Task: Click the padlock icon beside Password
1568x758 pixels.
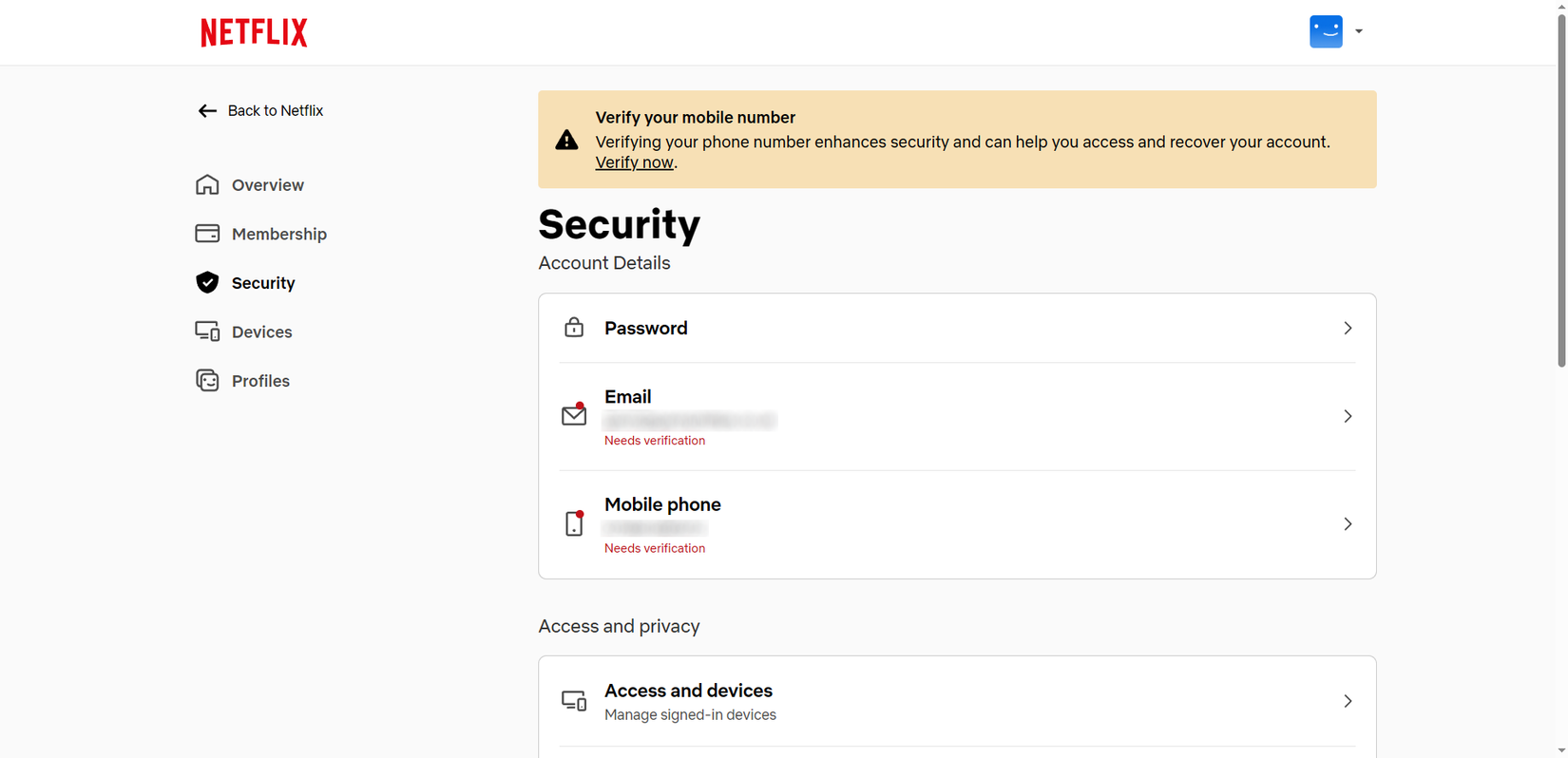Action: tap(574, 327)
